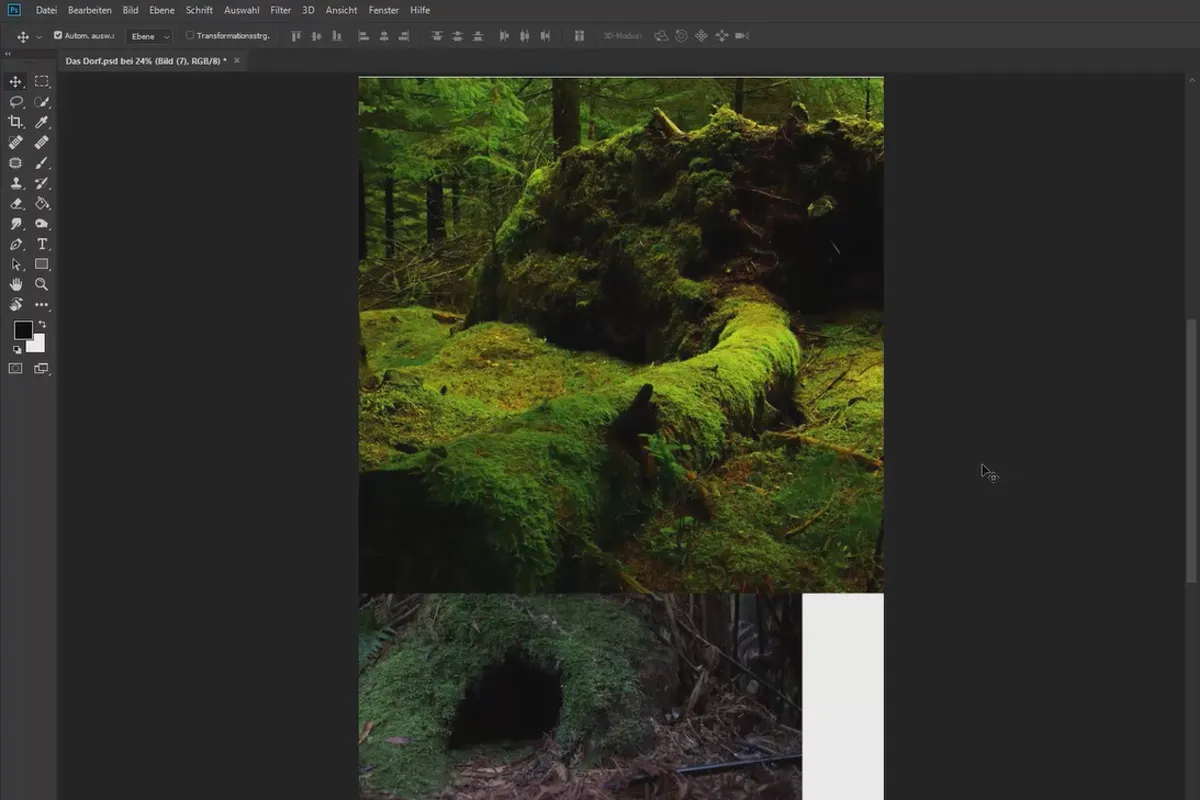Activate the Hand tool
The height and width of the screenshot is (800, 1200).
[x=16, y=285]
